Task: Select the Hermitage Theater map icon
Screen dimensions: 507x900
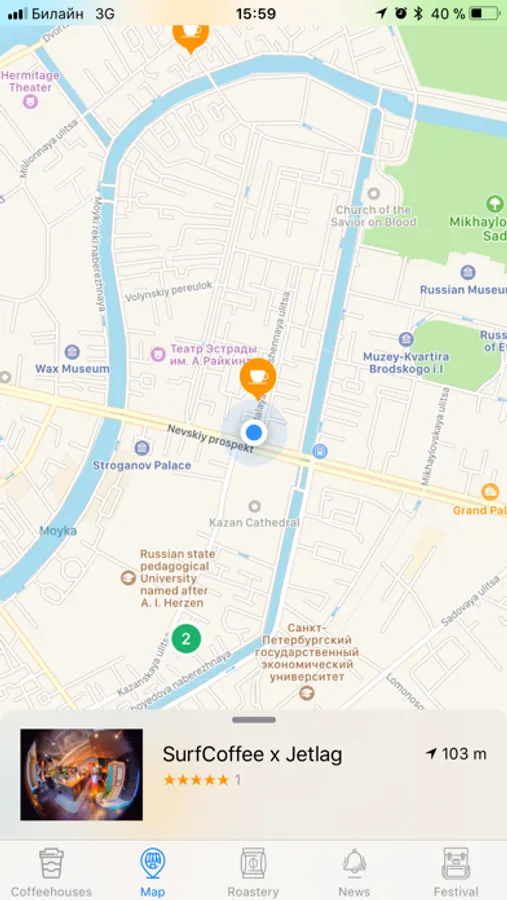Action: [30, 102]
